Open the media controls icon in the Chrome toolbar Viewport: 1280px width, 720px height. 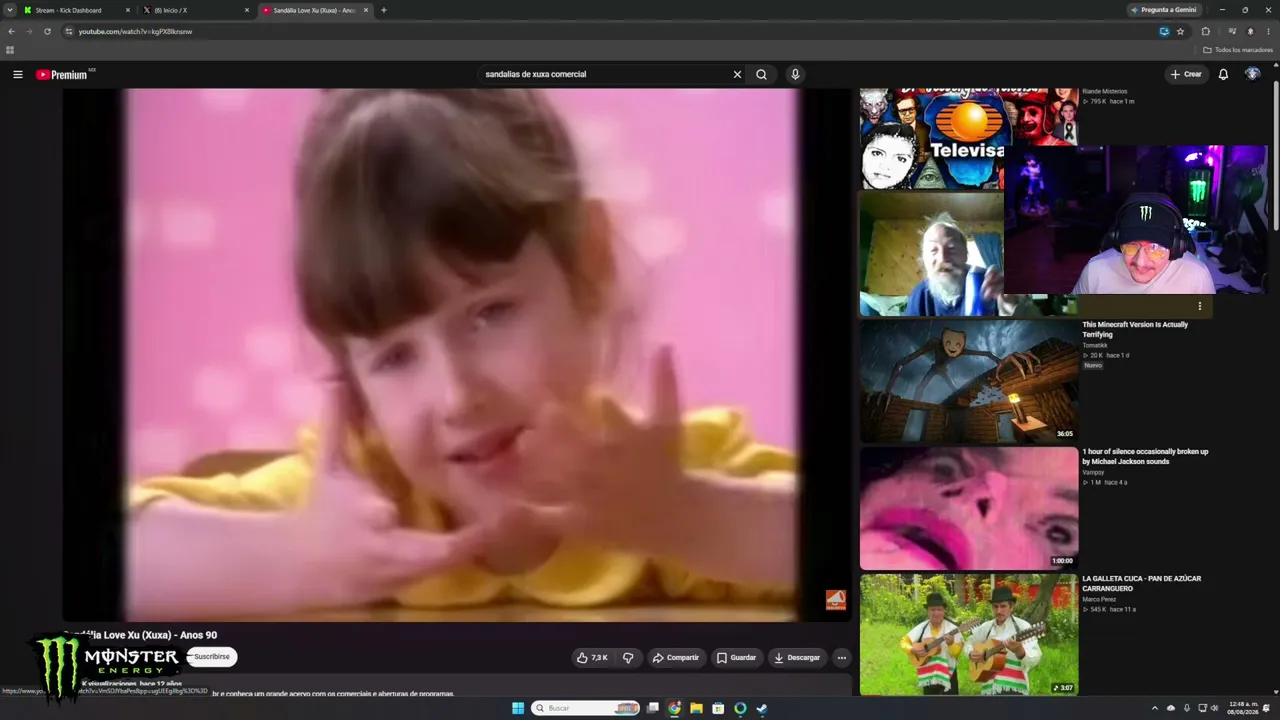(1232, 31)
